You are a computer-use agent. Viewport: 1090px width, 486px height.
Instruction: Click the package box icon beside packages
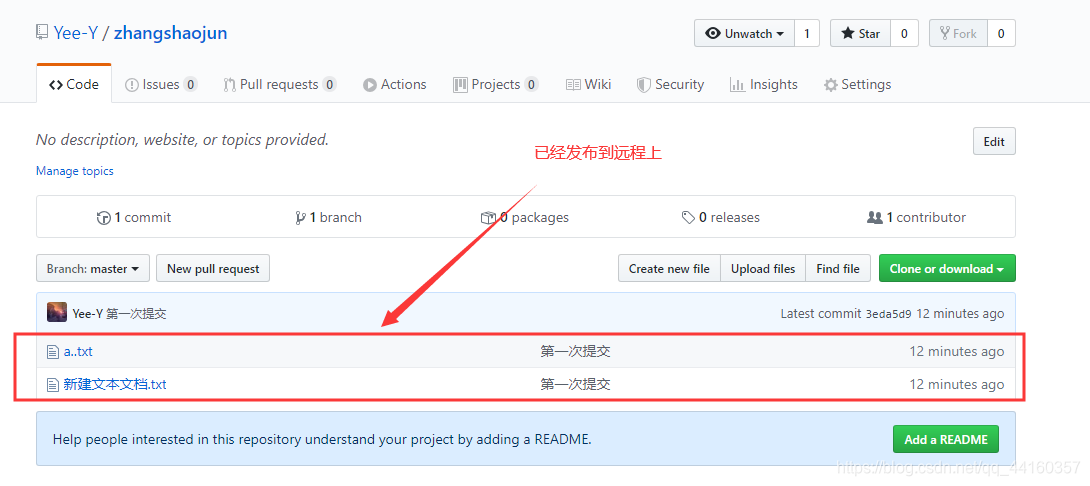(x=488, y=218)
